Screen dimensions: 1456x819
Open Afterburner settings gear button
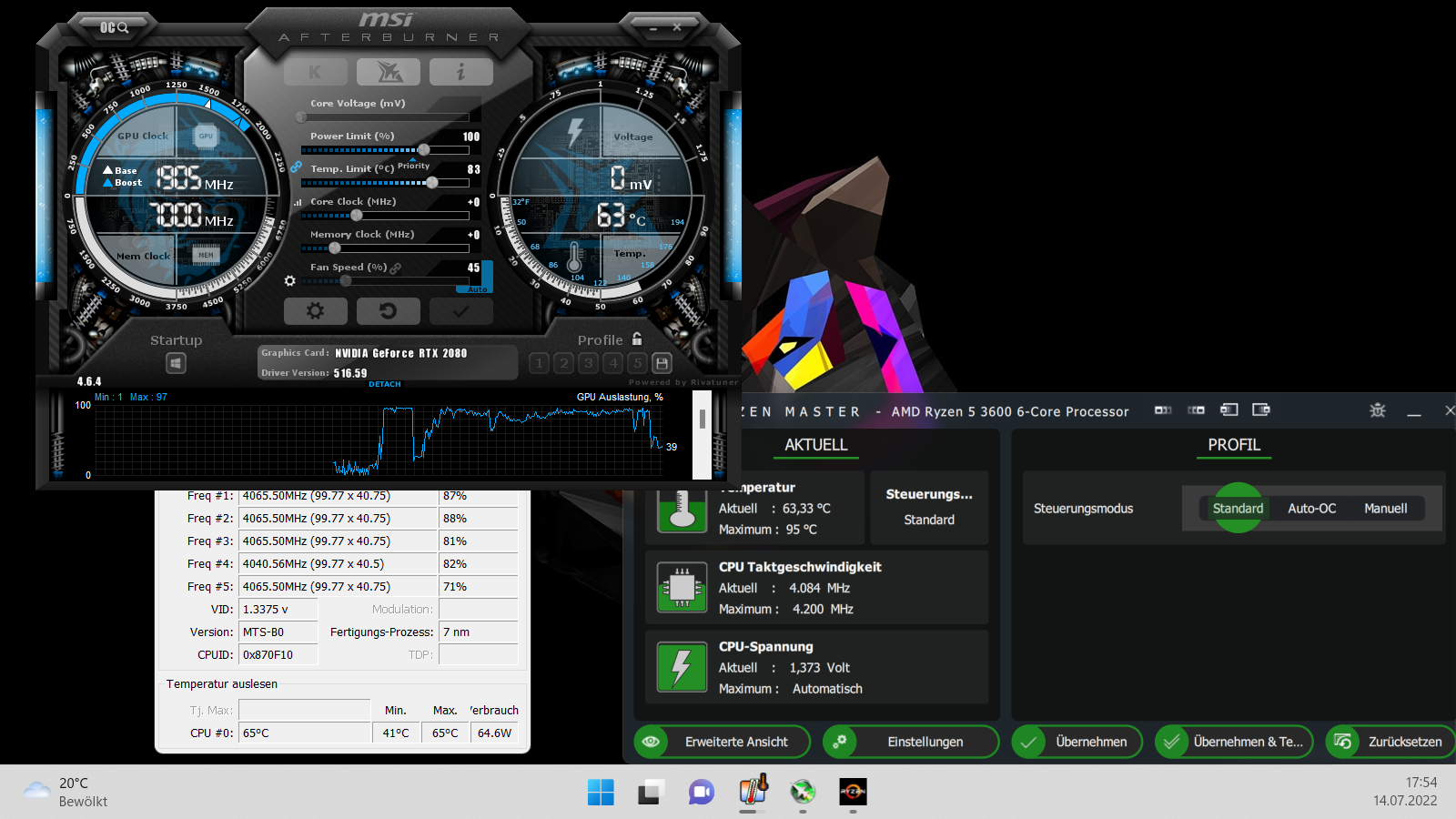click(x=315, y=311)
